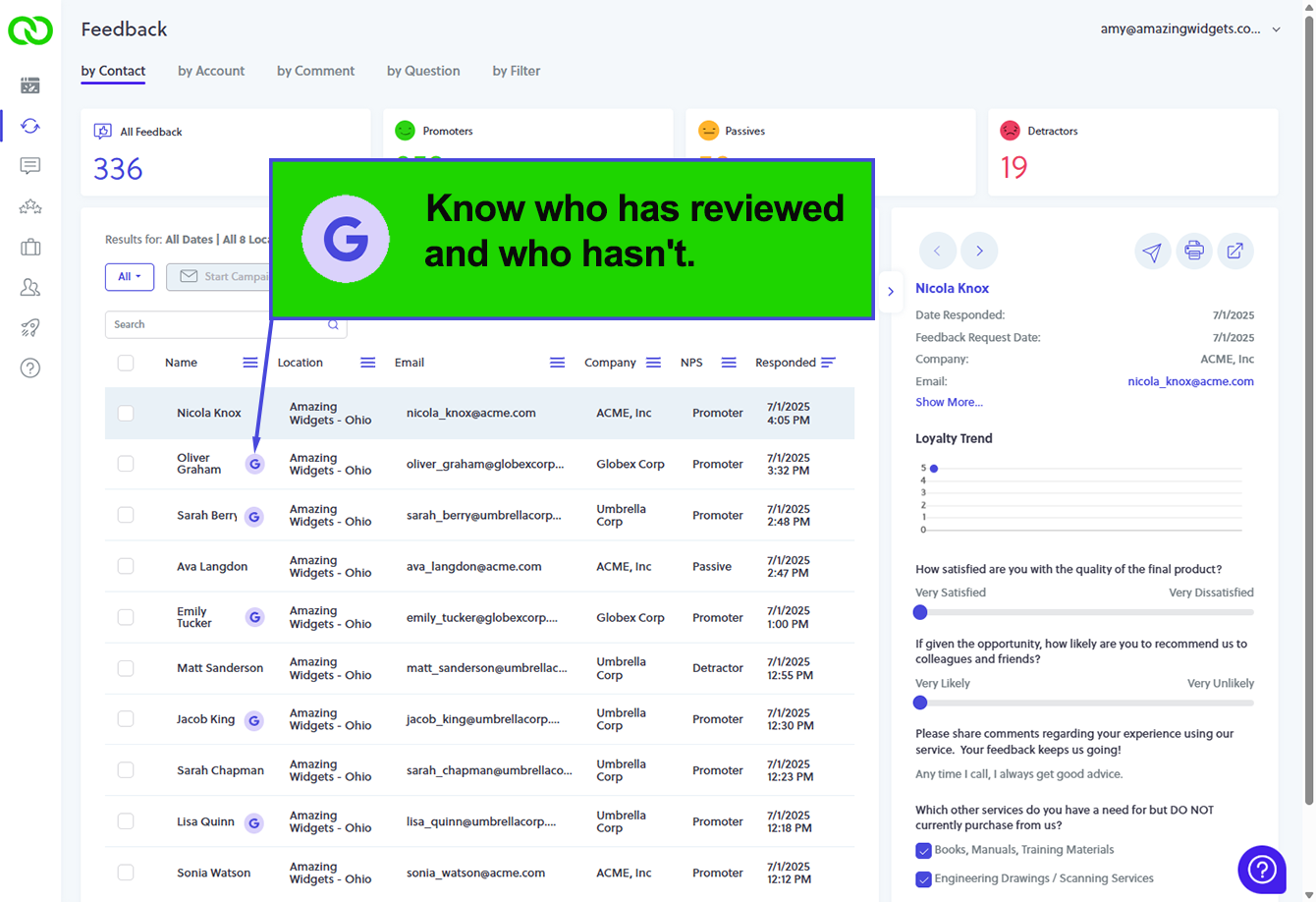Viewport: 1316px width, 902px height.
Task: Filter by Detractors card
Action: click(x=1133, y=152)
